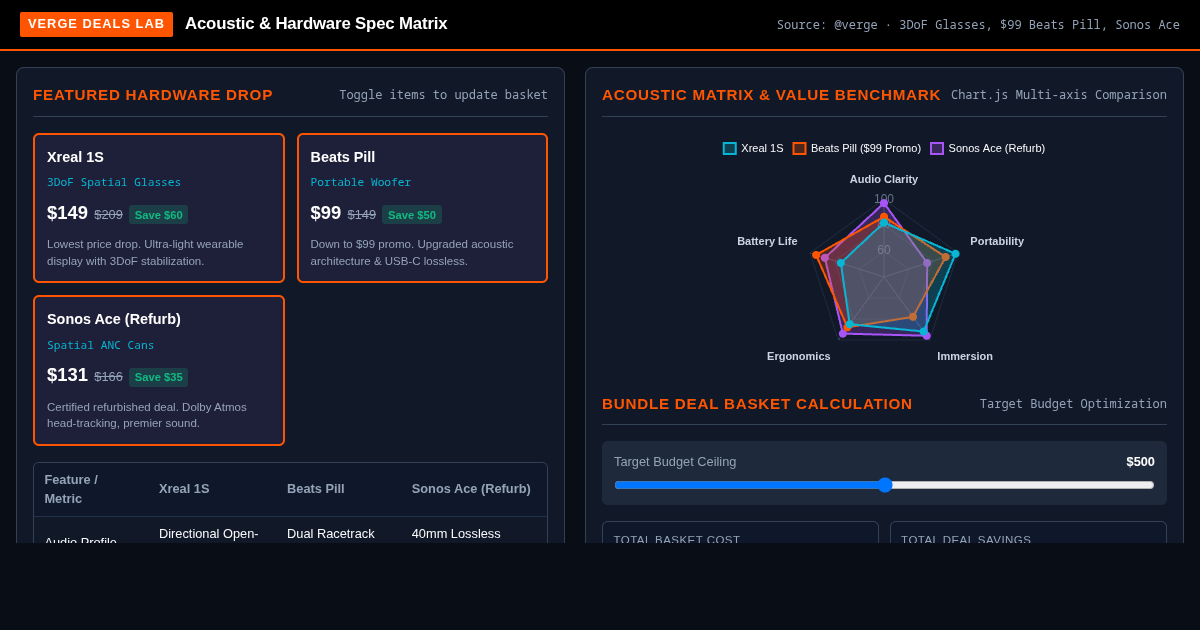Click the 40mm Lossless table cell
The width and height of the screenshot is (1200, 630).
456,534
